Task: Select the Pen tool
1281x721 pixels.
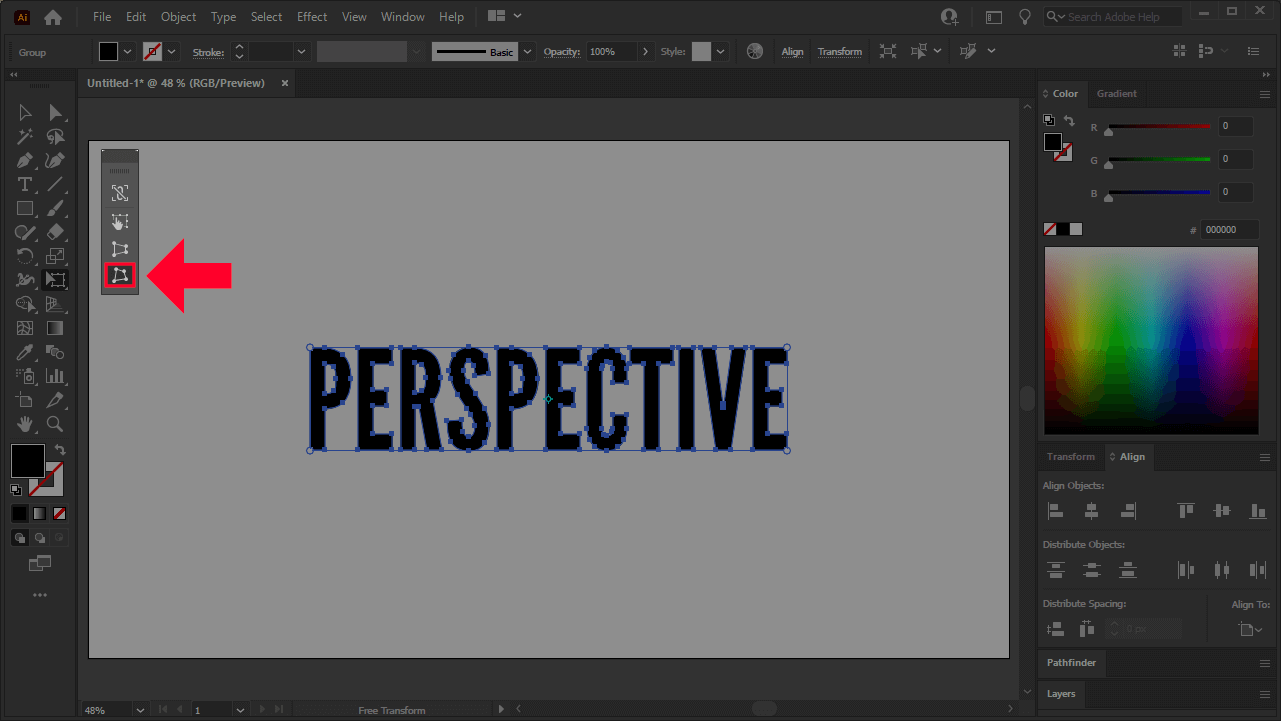Action: (x=25, y=160)
